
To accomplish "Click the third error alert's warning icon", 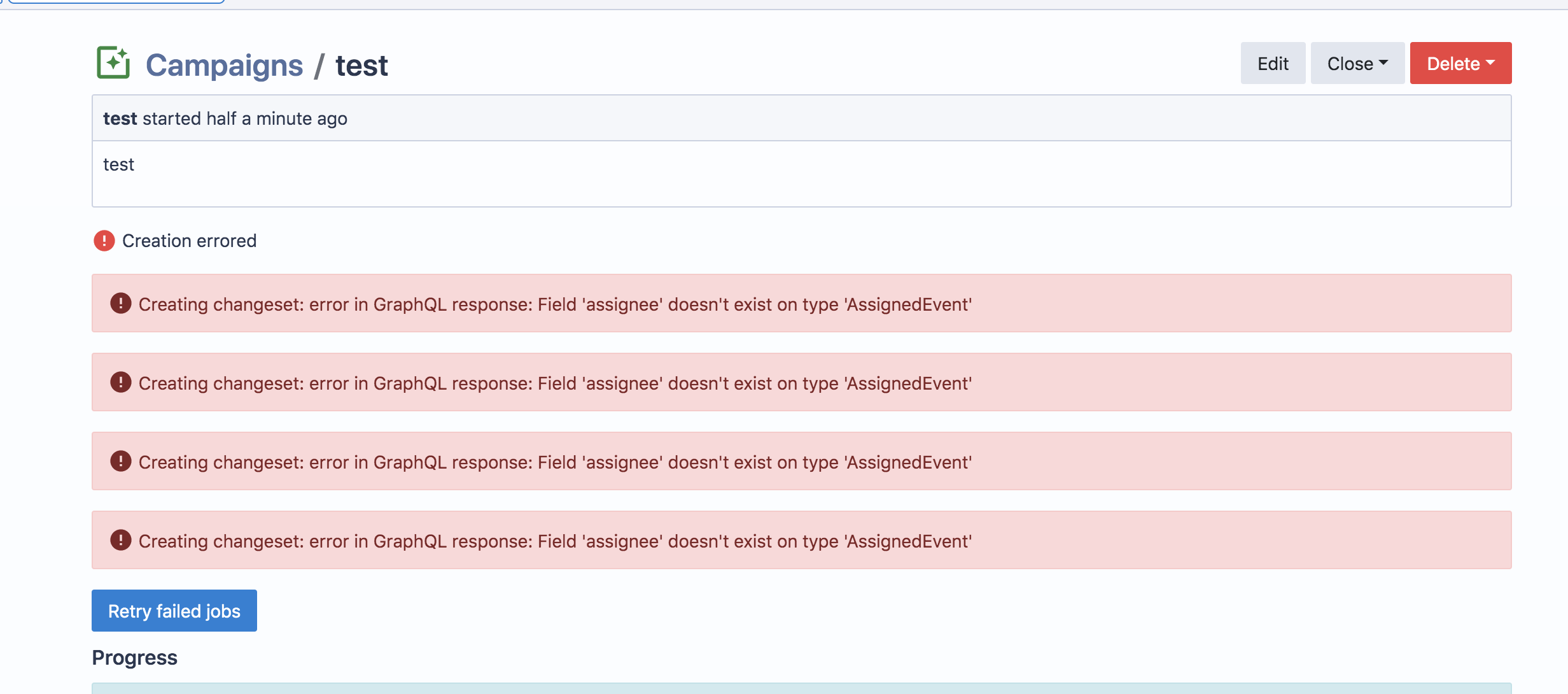I will (x=120, y=461).
